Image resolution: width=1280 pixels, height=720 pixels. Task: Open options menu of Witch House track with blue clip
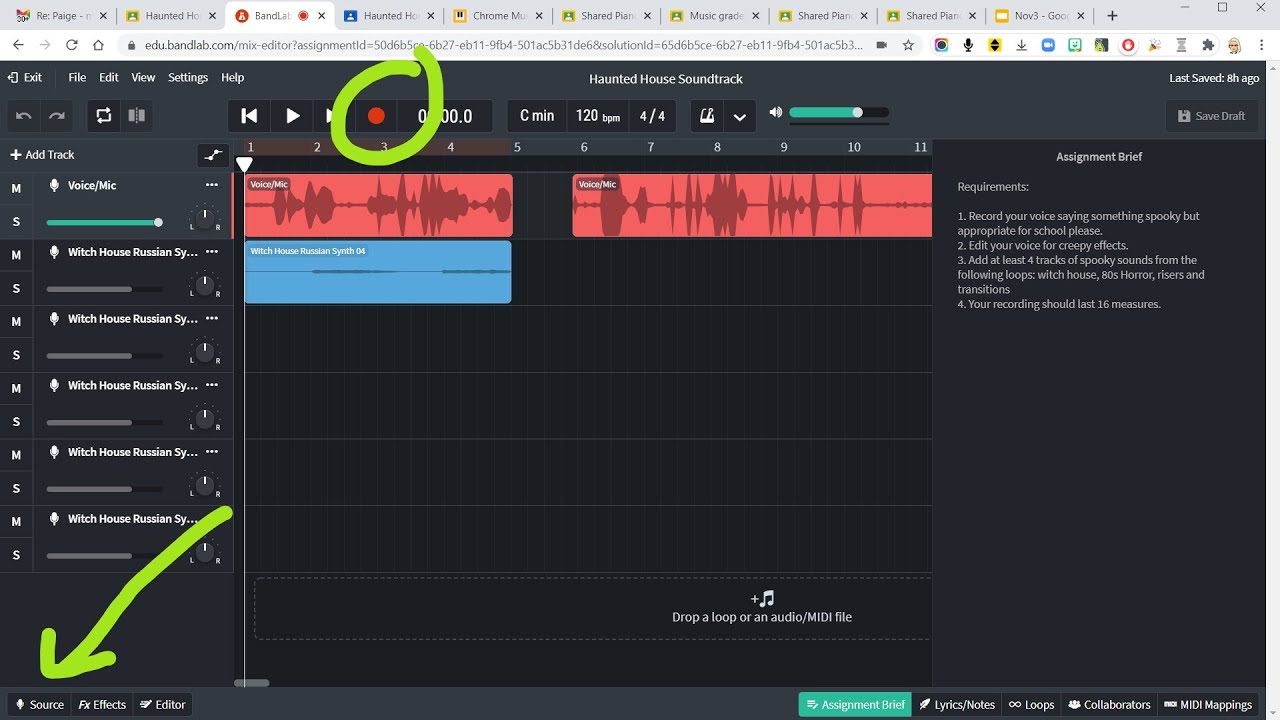(x=212, y=252)
